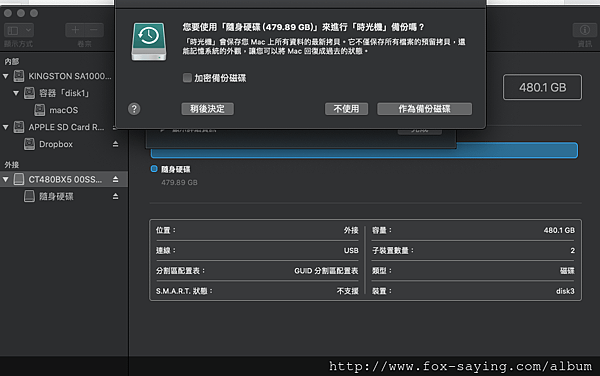Select the macOS volume
The width and height of the screenshot is (600, 376).
pyautogui.click(x=64, y=110)
